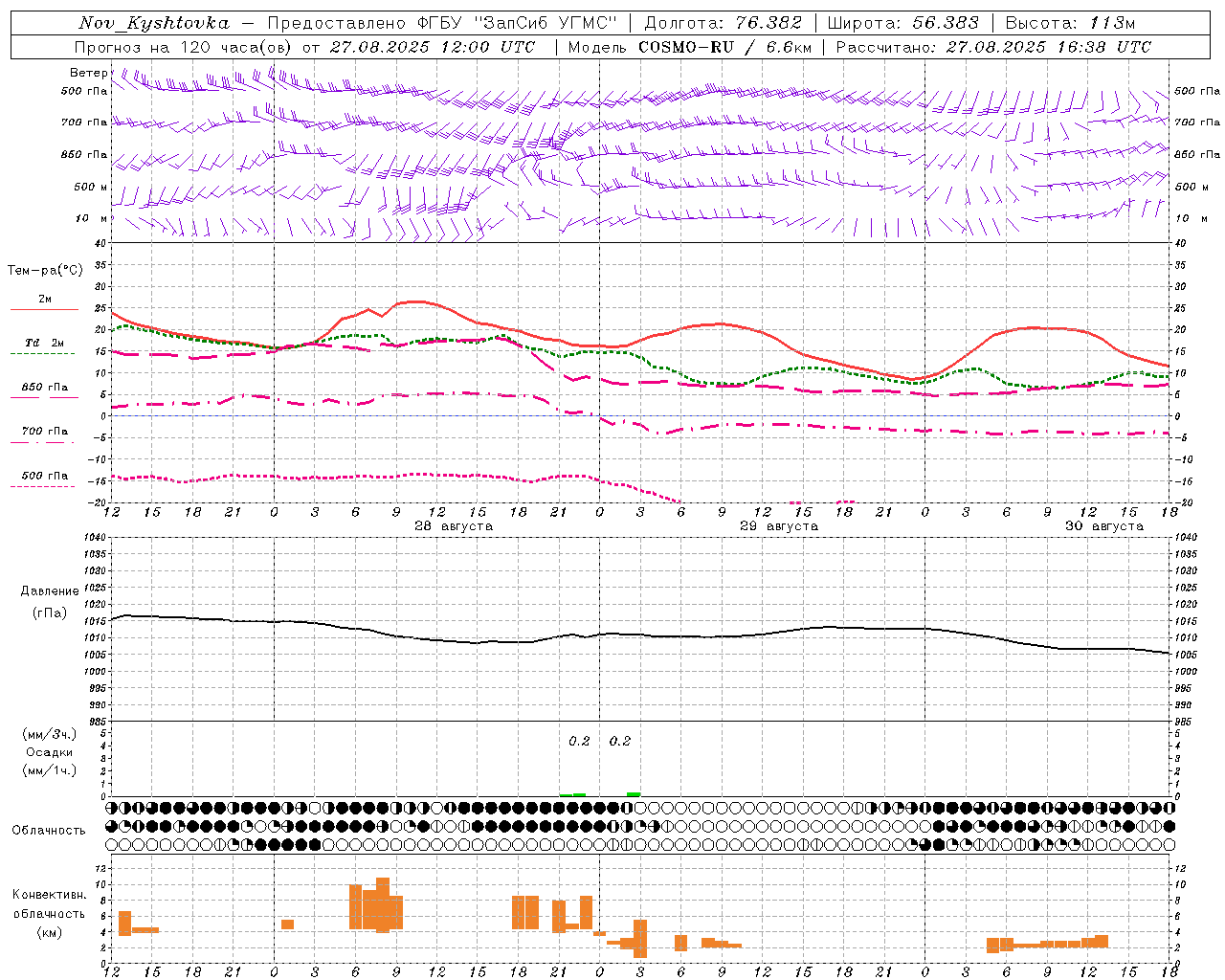Click the 30 августа date label
Screen dimensions: 1225x980
click(x=1104, y=526)
